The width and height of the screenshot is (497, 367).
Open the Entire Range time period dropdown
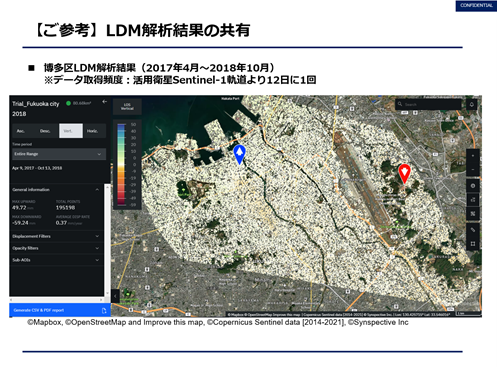pyautogui.click(x=59, y=154)
